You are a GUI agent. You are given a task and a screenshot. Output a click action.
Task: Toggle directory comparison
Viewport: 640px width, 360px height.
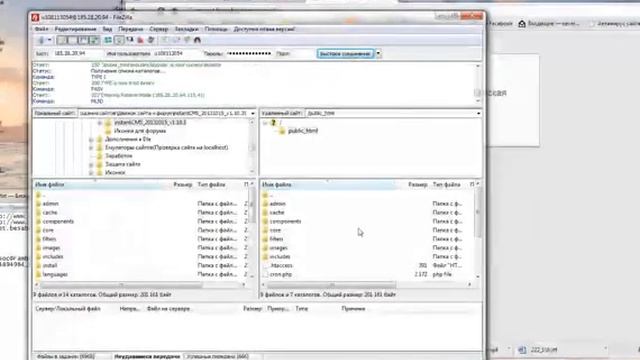[176, 40]
